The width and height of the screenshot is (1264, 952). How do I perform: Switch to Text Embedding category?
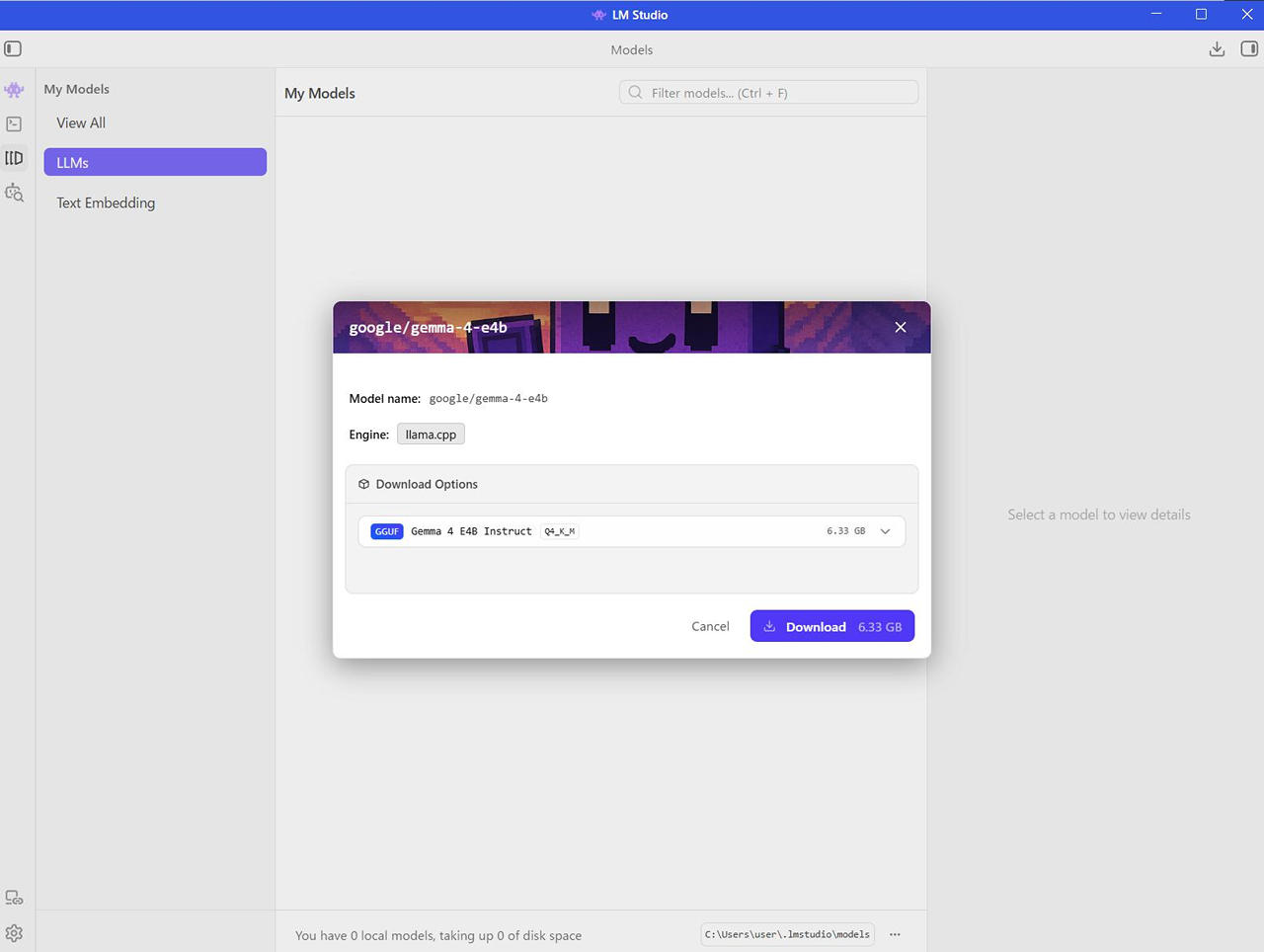pos(106,202)
